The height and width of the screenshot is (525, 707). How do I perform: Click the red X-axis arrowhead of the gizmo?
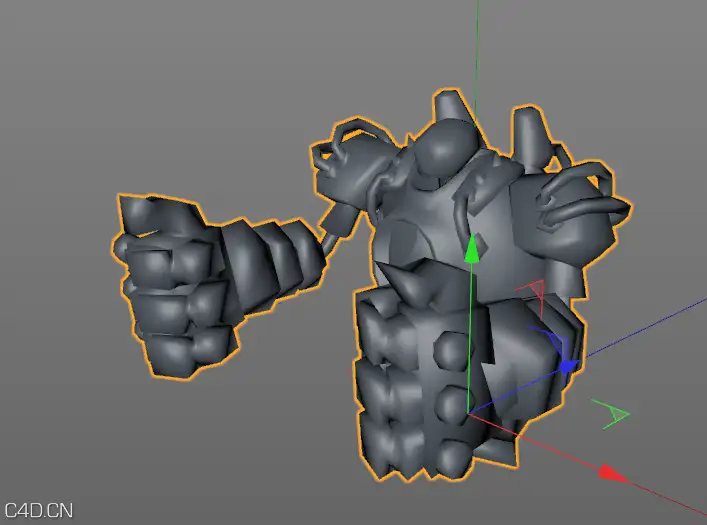pos(613,472)
